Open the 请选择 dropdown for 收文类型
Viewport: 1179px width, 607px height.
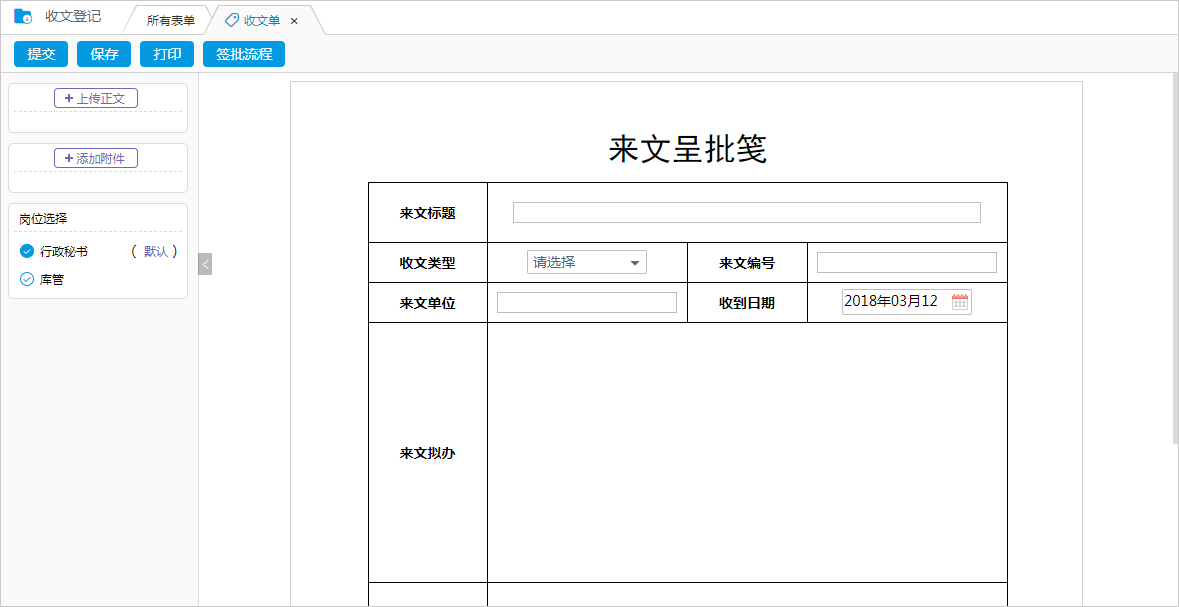(576, 261)
